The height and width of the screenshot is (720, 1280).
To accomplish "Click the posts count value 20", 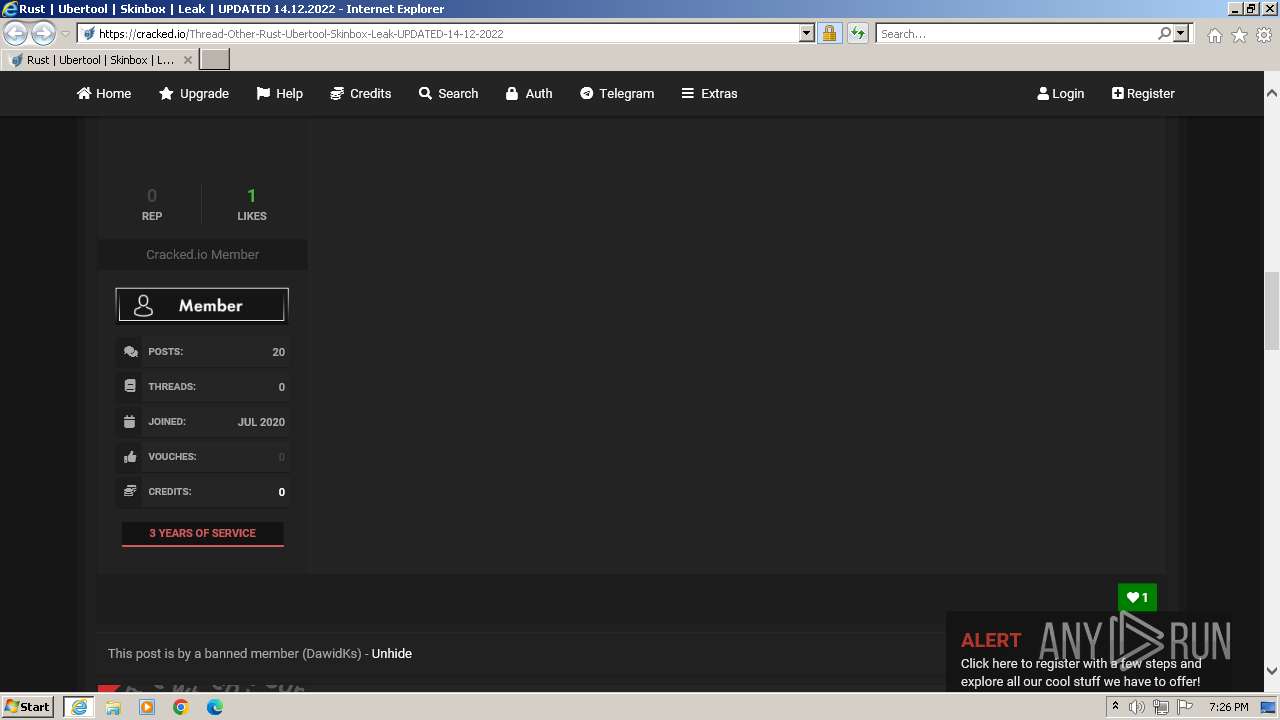I will pyautogui.click(x=278, y=352).
